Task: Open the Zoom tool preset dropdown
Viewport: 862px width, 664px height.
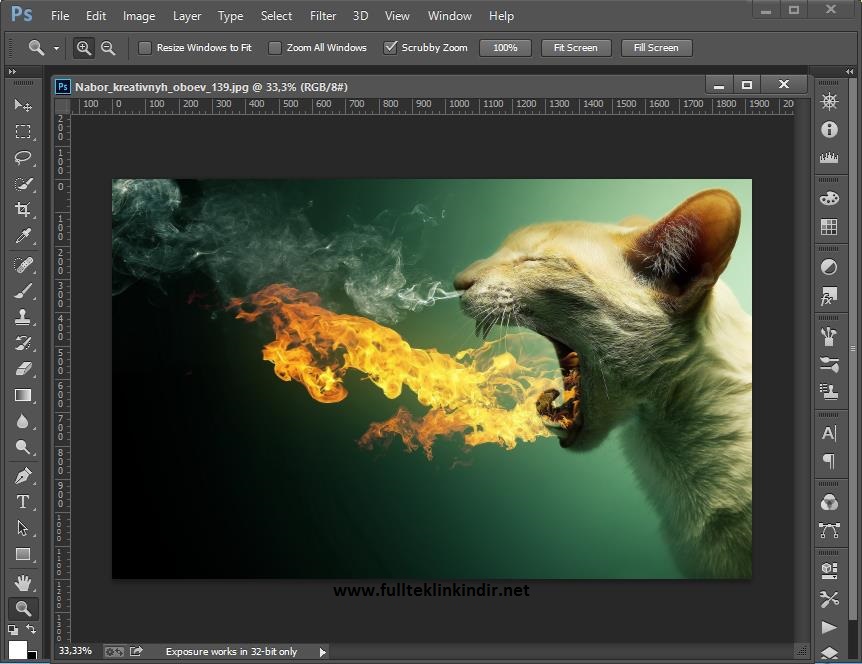Action: (56, 48)
